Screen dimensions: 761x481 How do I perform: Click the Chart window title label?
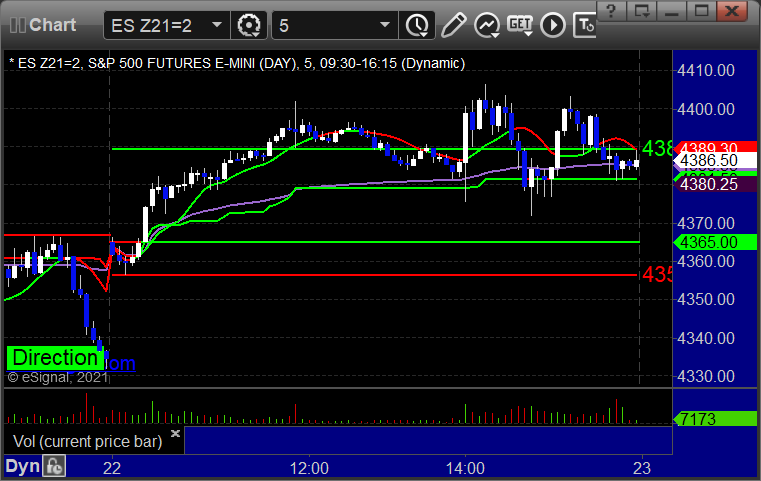[x=52, y=25]
